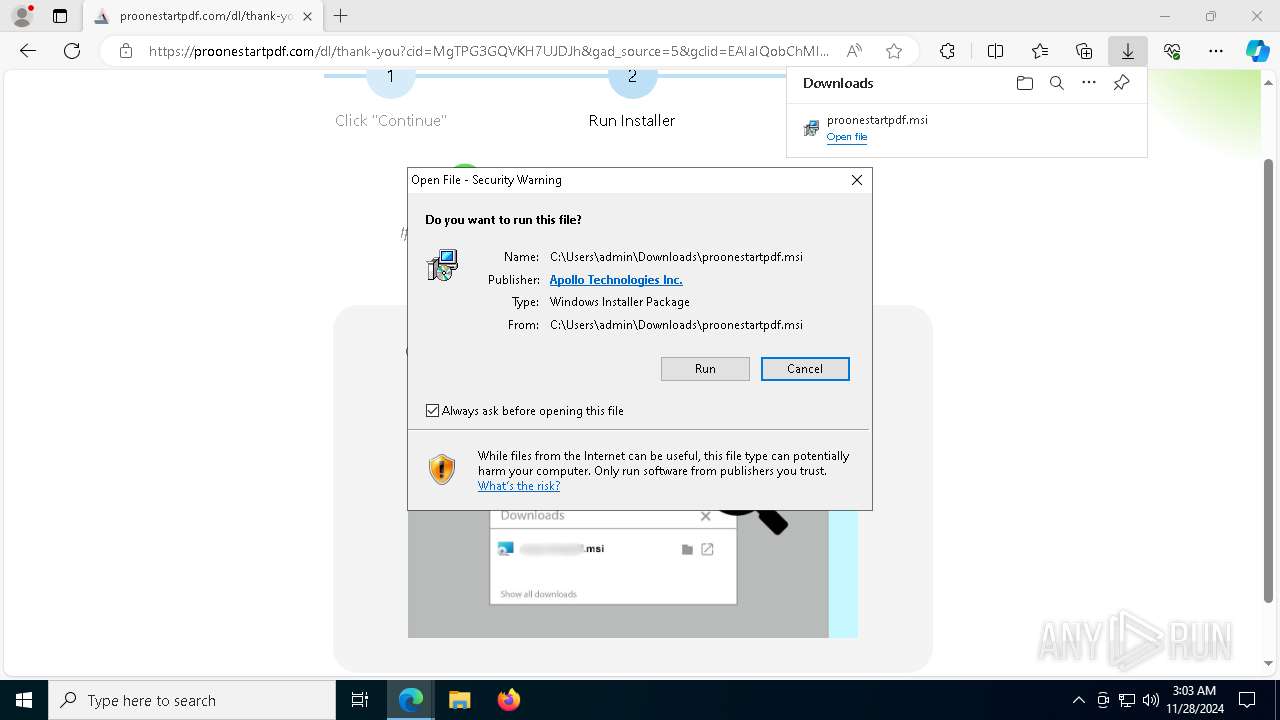Open Read aloud icon in address bar
The width and height of the screenshot is (1280, 720).
[854, 51]
